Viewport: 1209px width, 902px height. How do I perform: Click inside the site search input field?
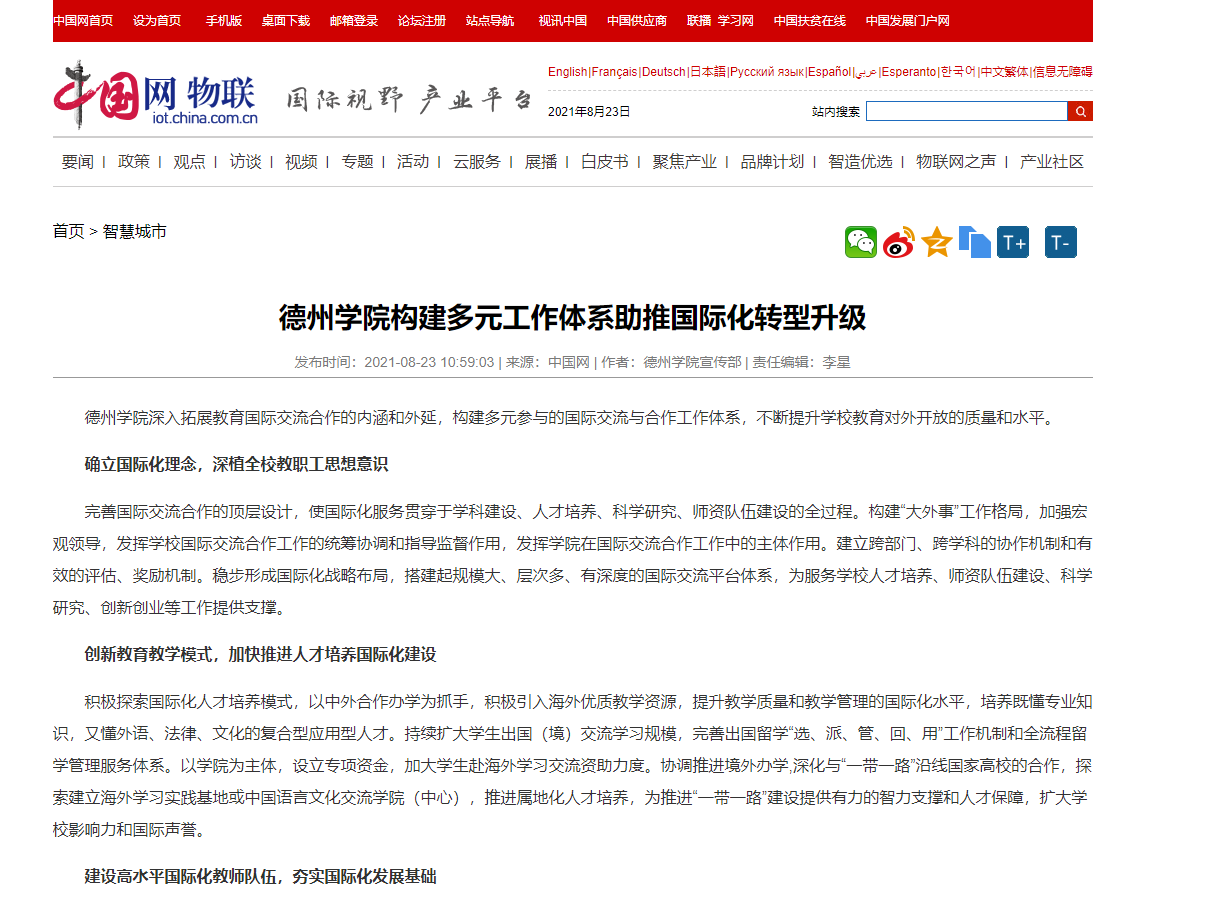[966, 111]
